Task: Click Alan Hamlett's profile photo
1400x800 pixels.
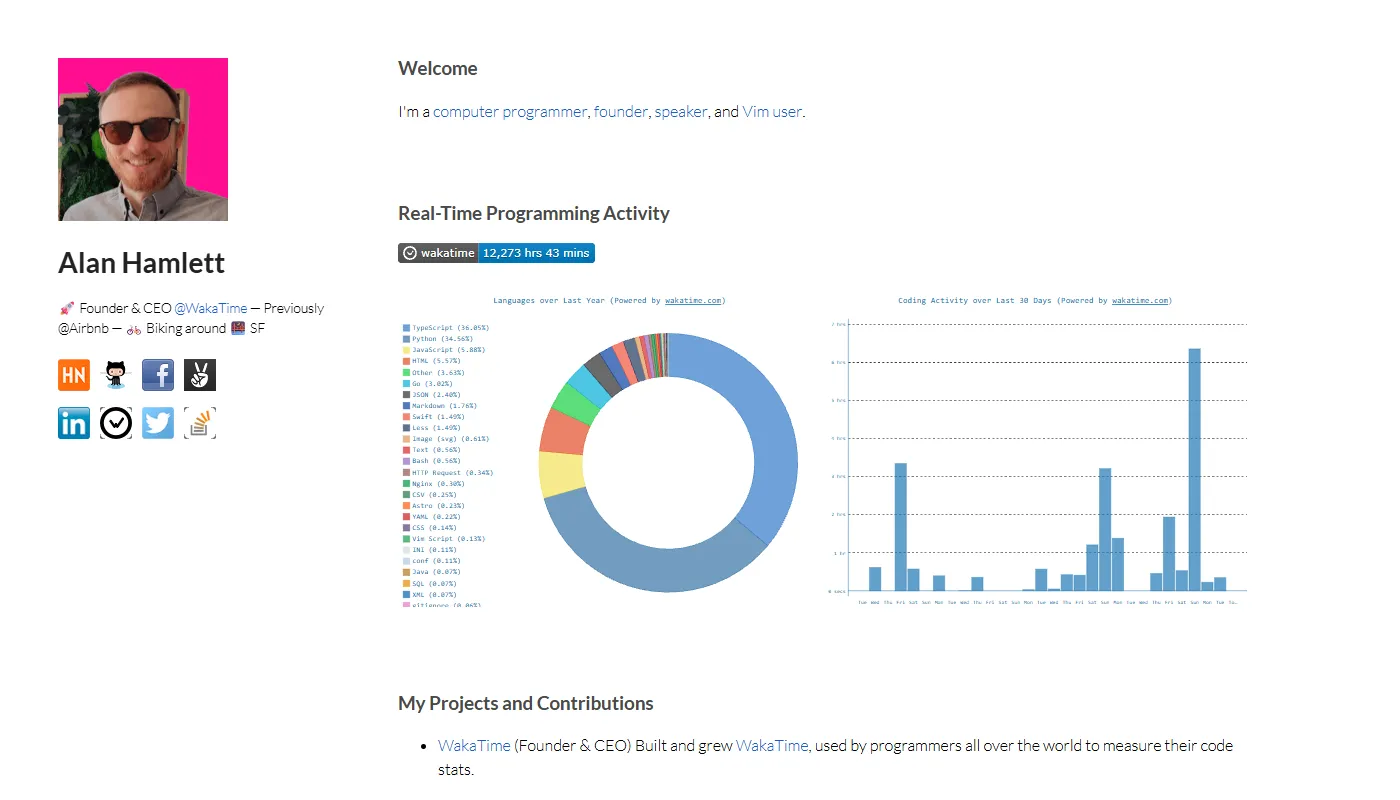Action: click(143, 139)
